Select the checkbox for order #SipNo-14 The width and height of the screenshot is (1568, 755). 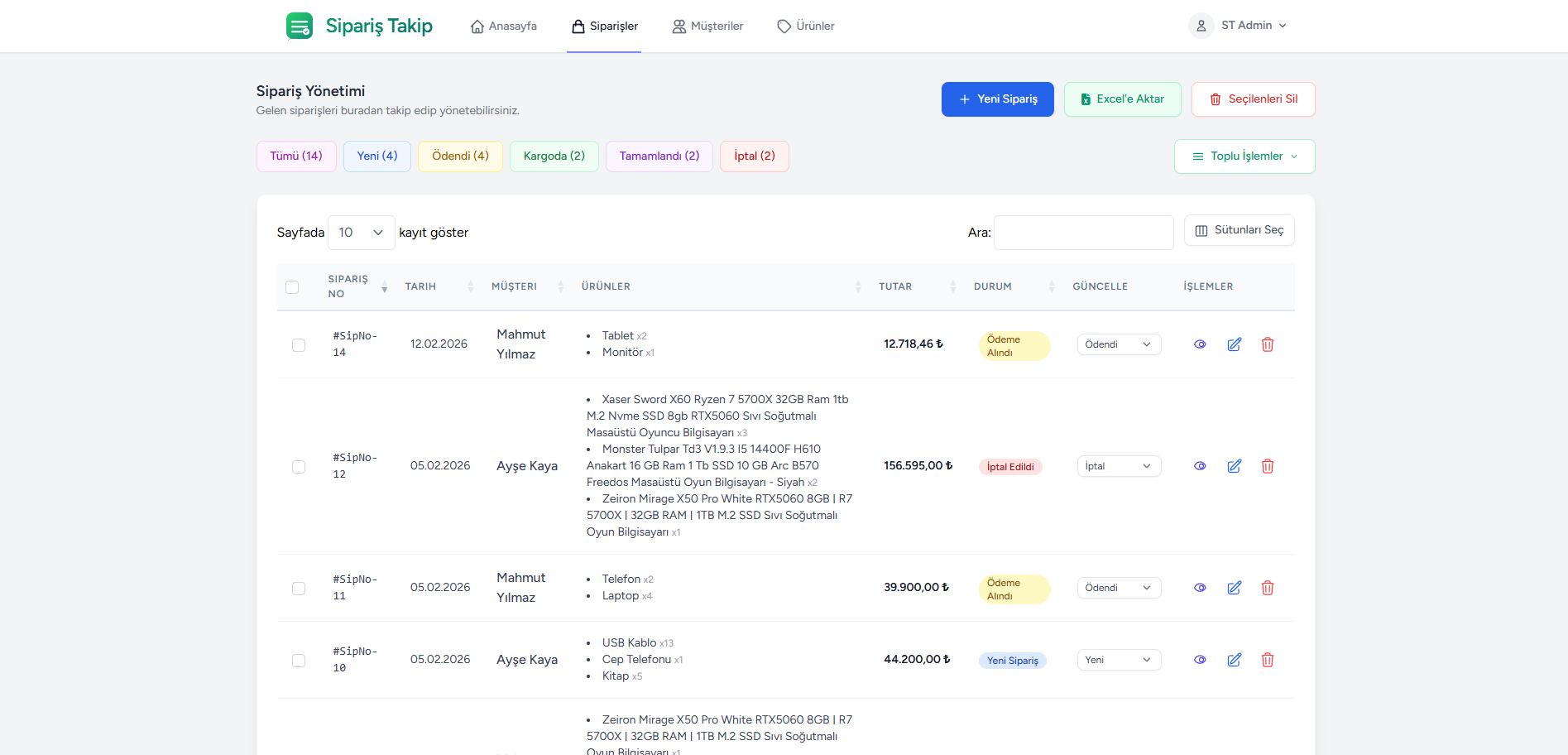[299, 345]
